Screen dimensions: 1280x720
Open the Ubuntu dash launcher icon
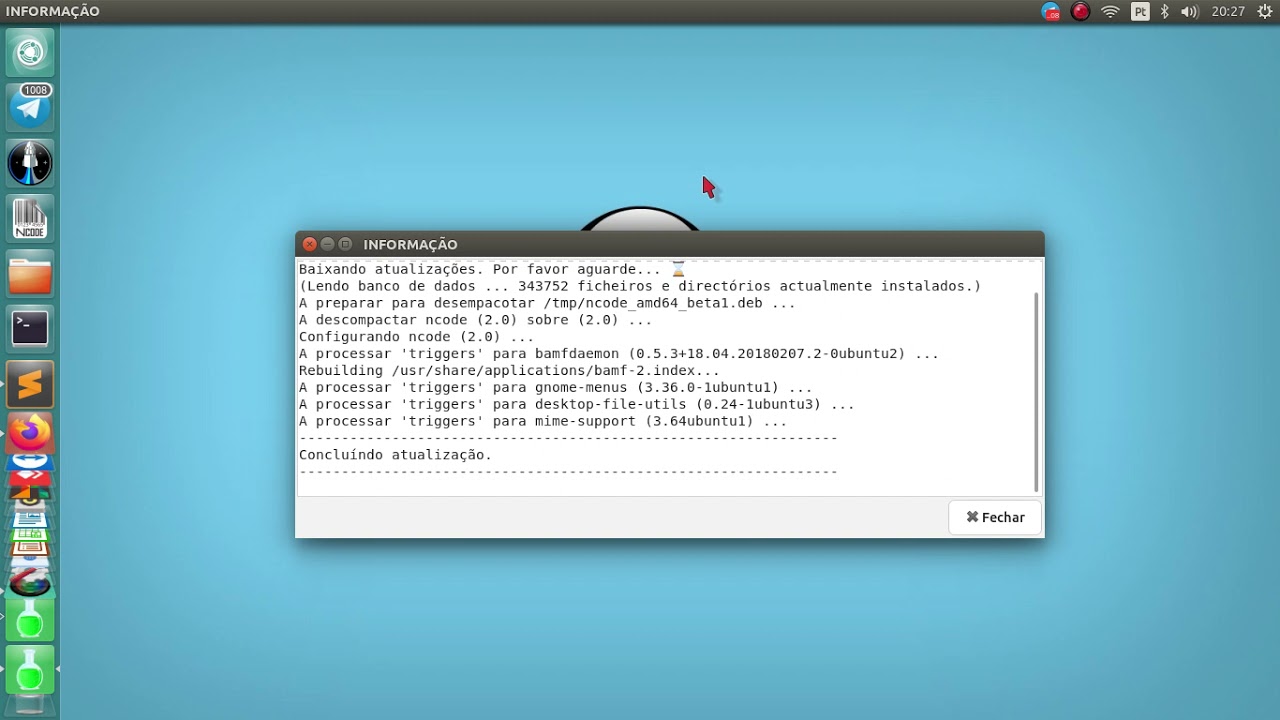pyautogui.click(x=30, y=53)
